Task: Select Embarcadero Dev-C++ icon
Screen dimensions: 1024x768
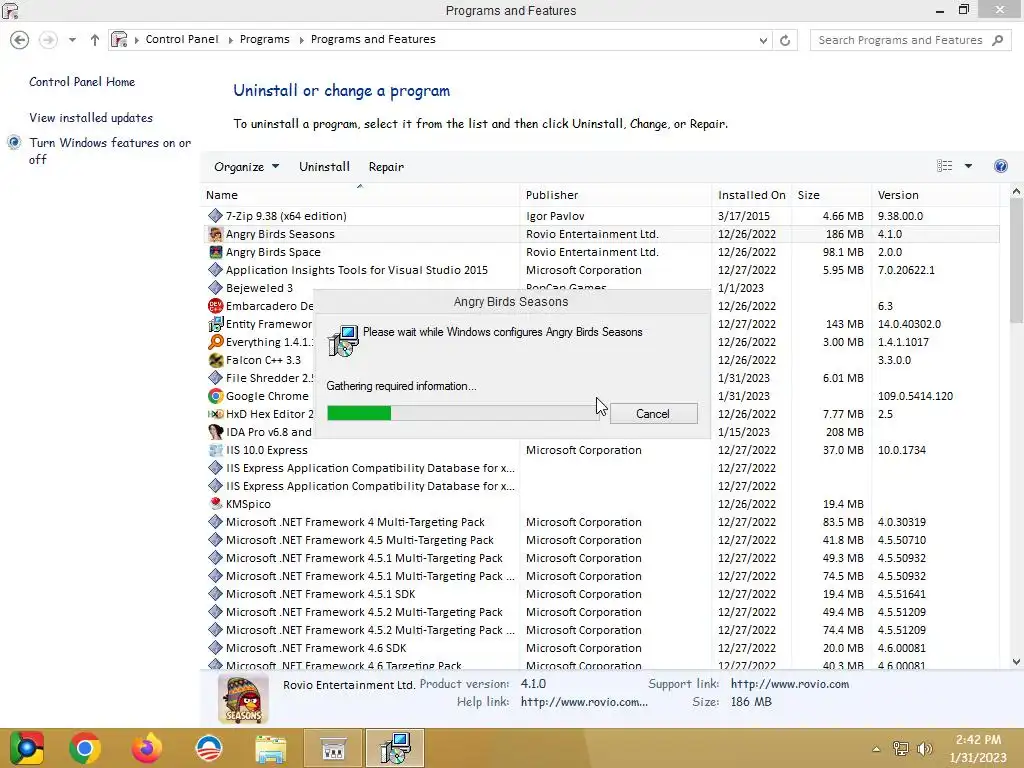Action: pyautogui.click(x=216, y=306)
